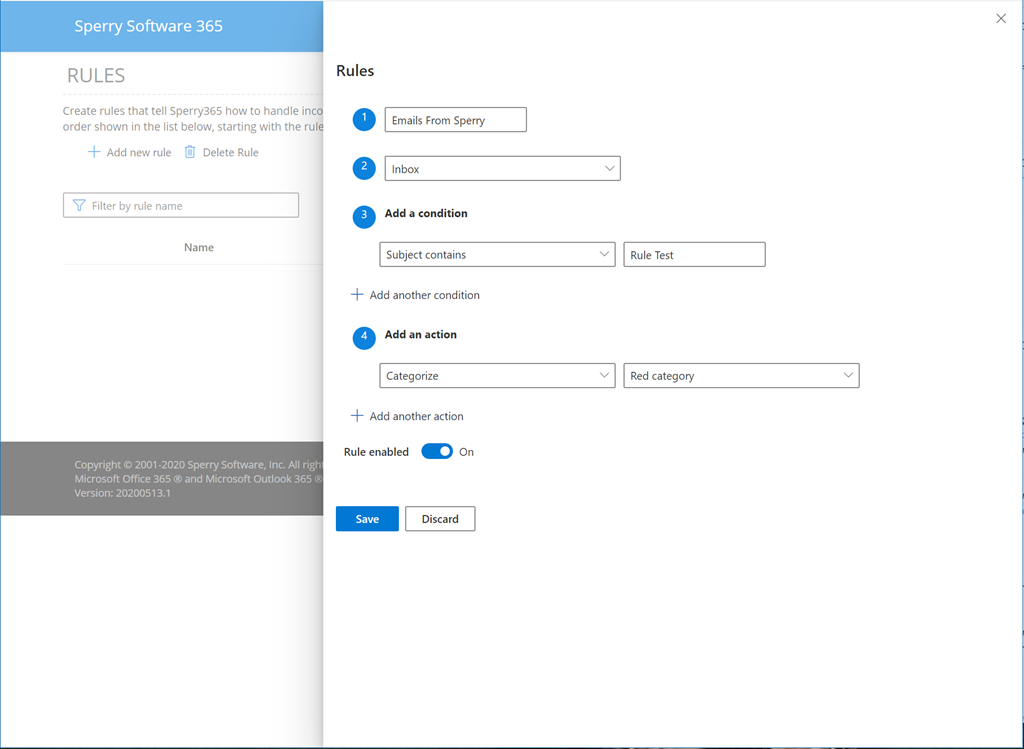Expand the Subject contains condition dropdown

pos(497,255)
